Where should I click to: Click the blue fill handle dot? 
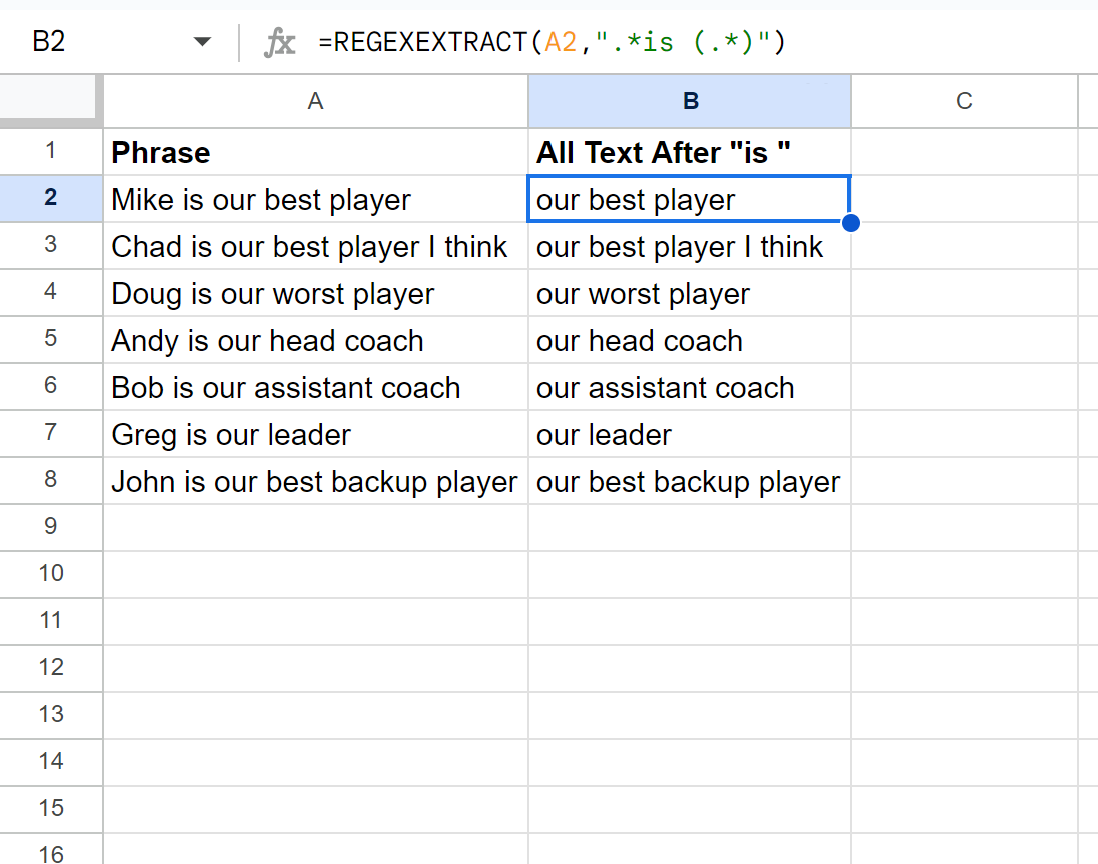point(851,222)
